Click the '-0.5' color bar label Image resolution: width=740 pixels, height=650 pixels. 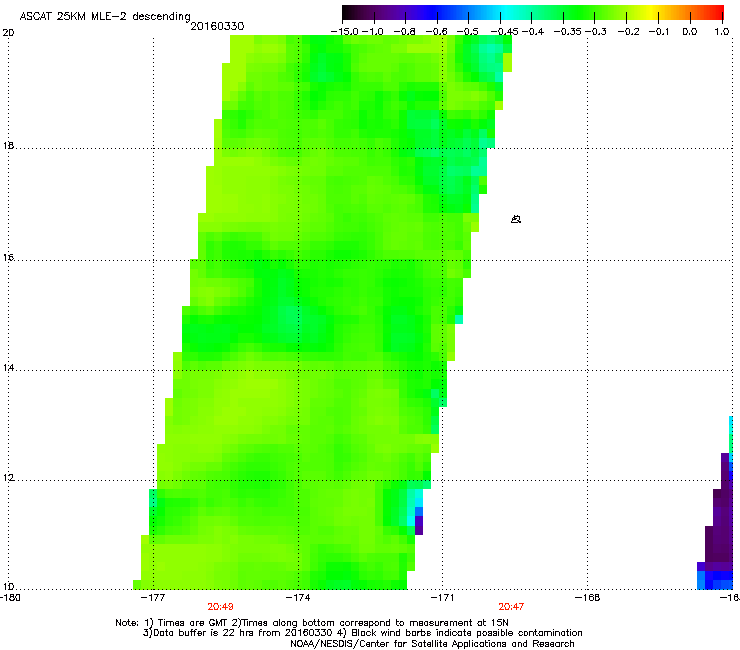pos(468,32)
